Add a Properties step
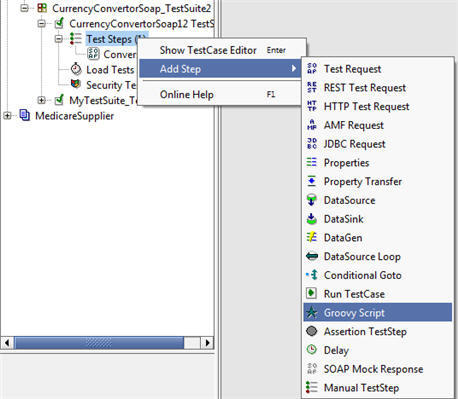The width and height of the screenshot is (458, 399). pyautogui.click(x=378, y=162)
